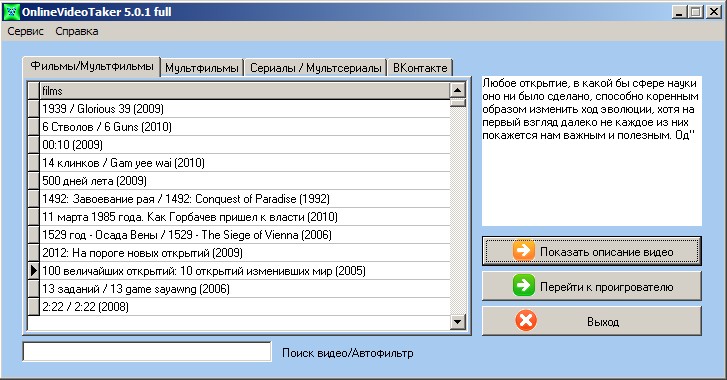Image resolution: width=727 pixels, height=380 pixels.
Task: Click row selector beside 1939 / Glorious 39
Action: [33, 108]
